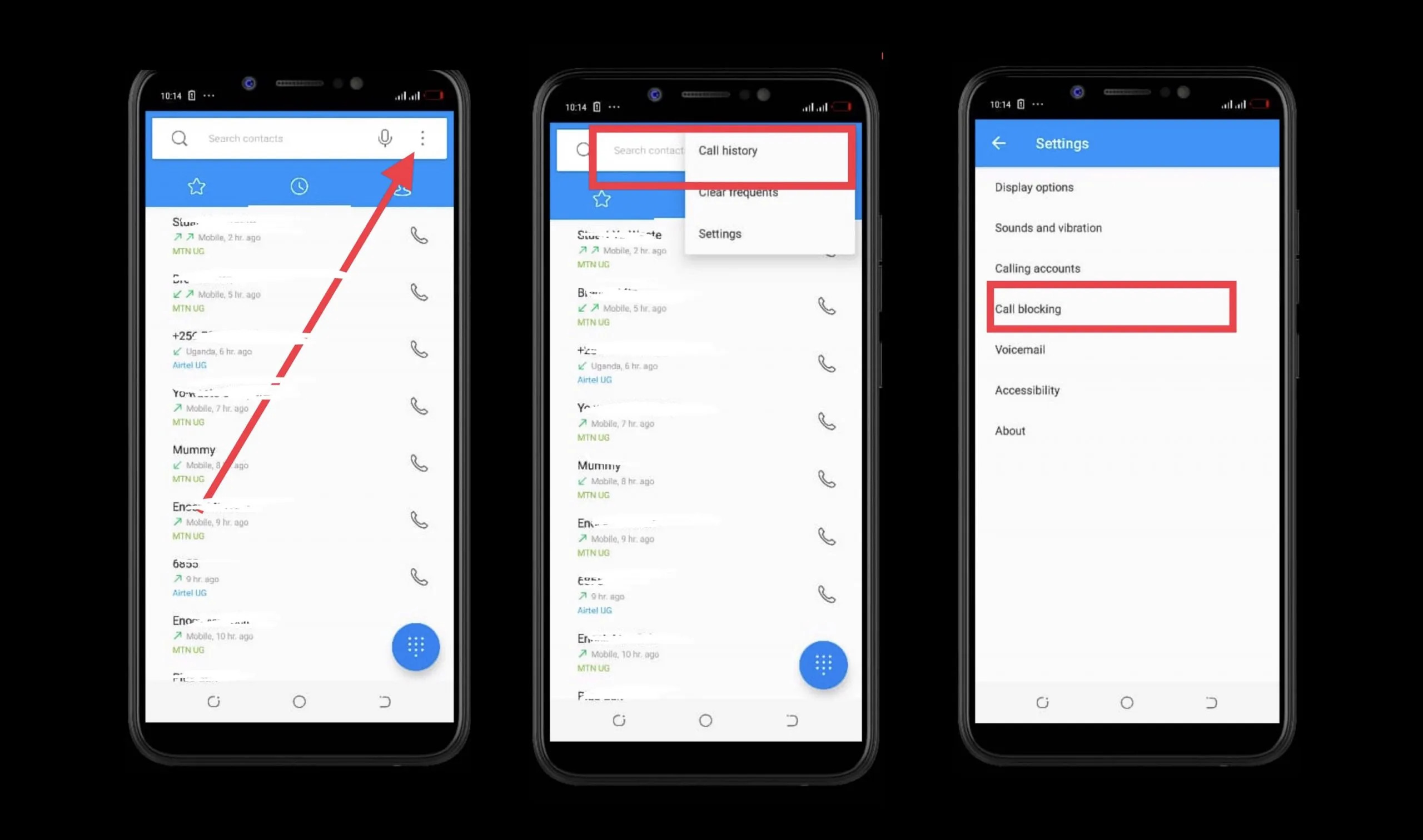Open the Call history menu option
The height and width of the screenshot is (840, 1423).
point(727,150)
